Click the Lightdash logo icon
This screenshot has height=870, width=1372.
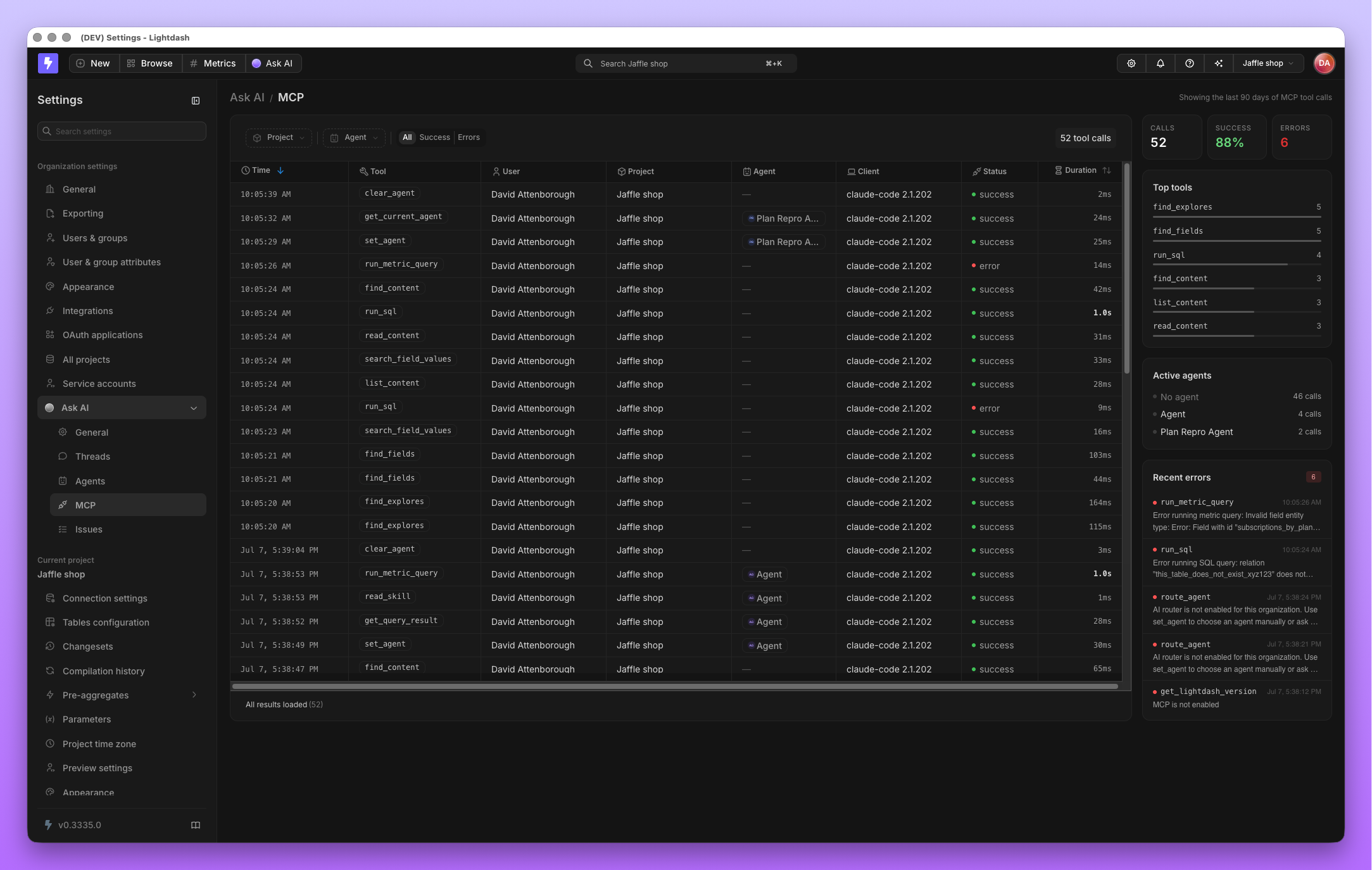tap(48, 63)
